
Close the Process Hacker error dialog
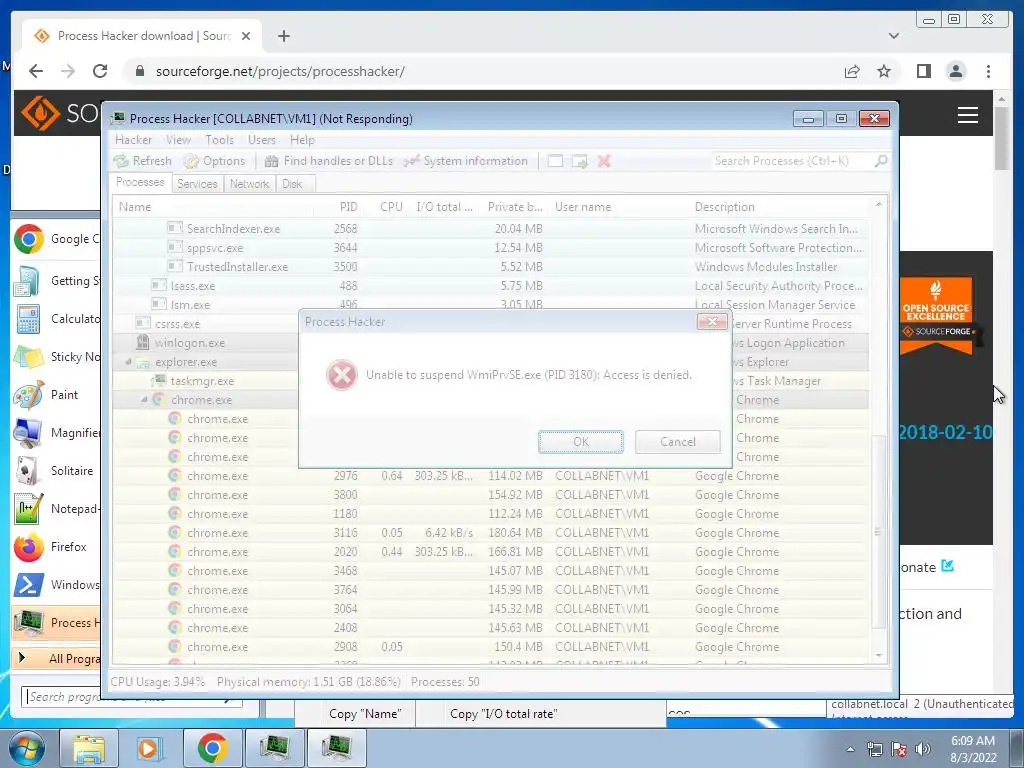(x=712, y=321)
